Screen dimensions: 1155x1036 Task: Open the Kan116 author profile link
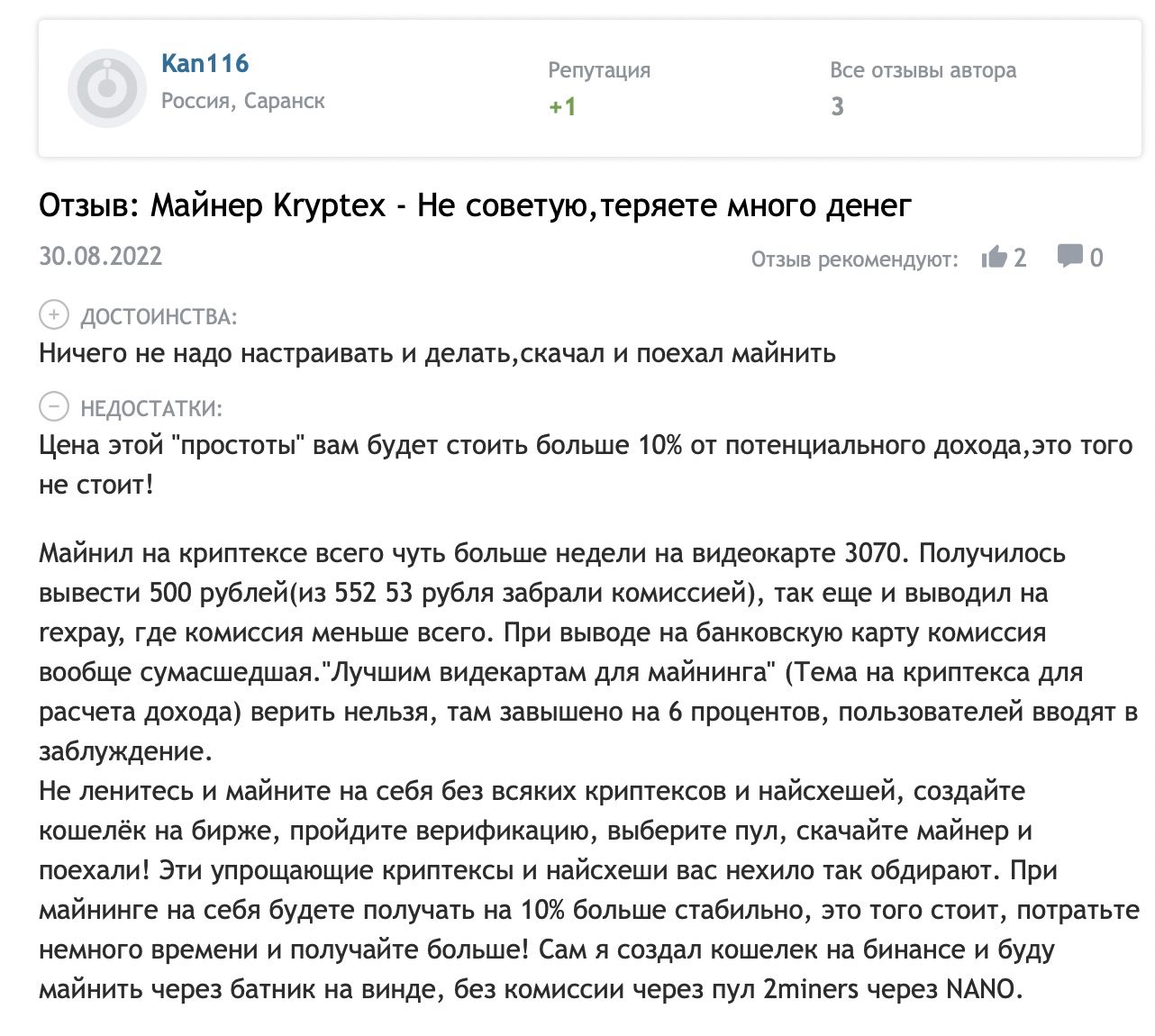[x=205, y=63]
